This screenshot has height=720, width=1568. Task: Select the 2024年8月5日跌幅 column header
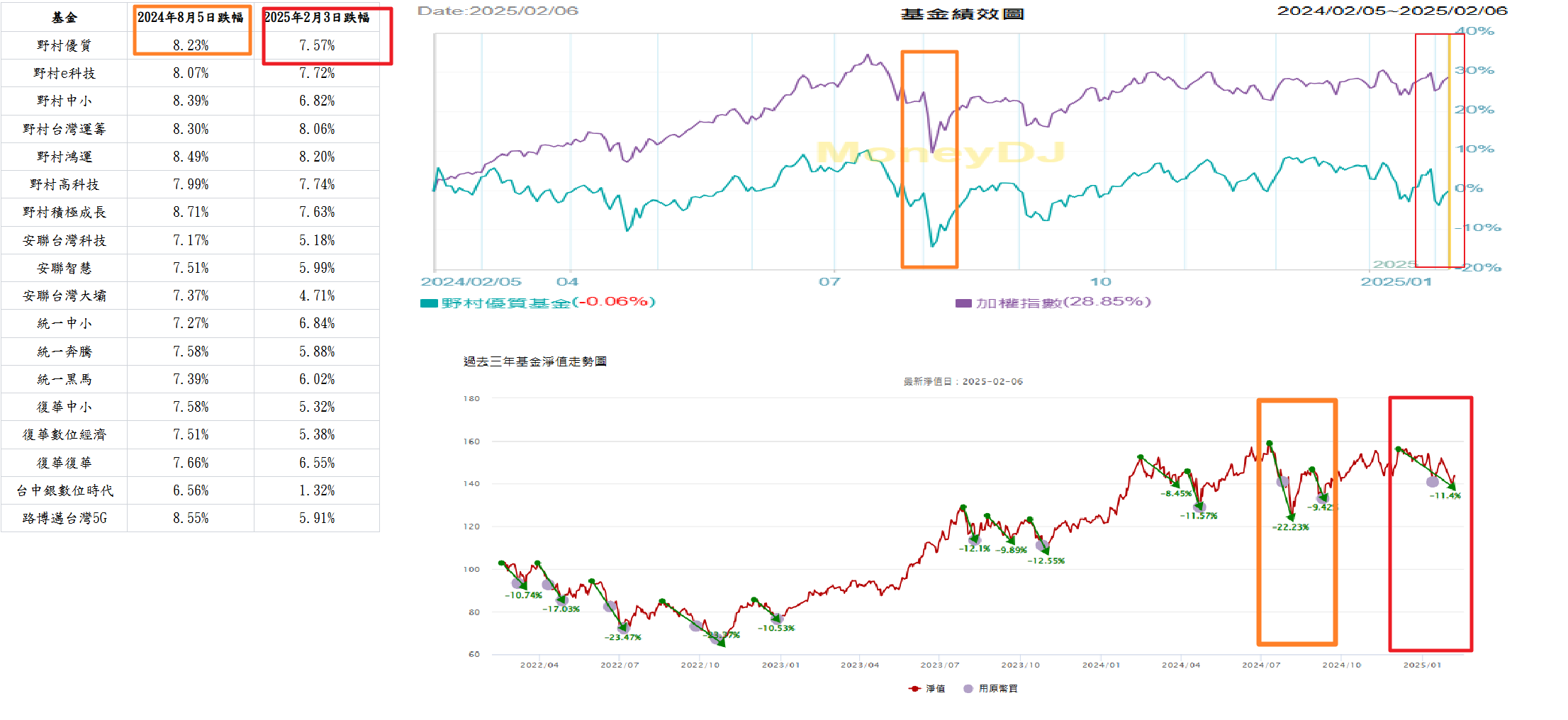click(190, 18)
